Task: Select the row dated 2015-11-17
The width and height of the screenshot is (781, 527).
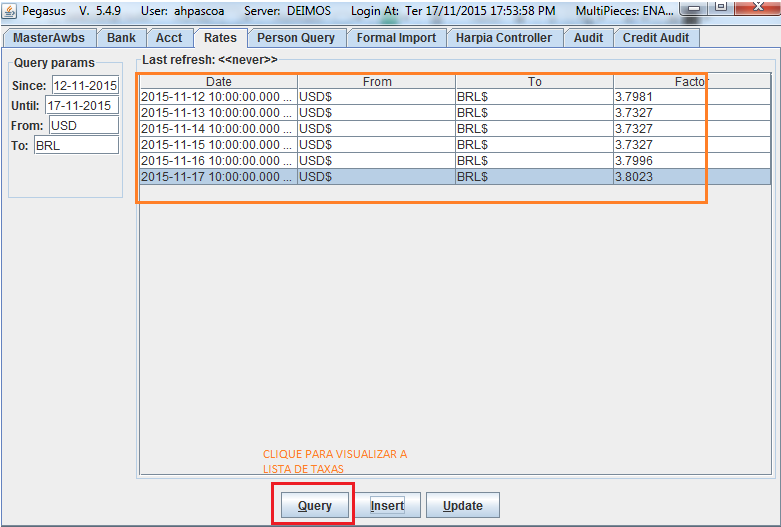Action: click(x=455, y=176)
